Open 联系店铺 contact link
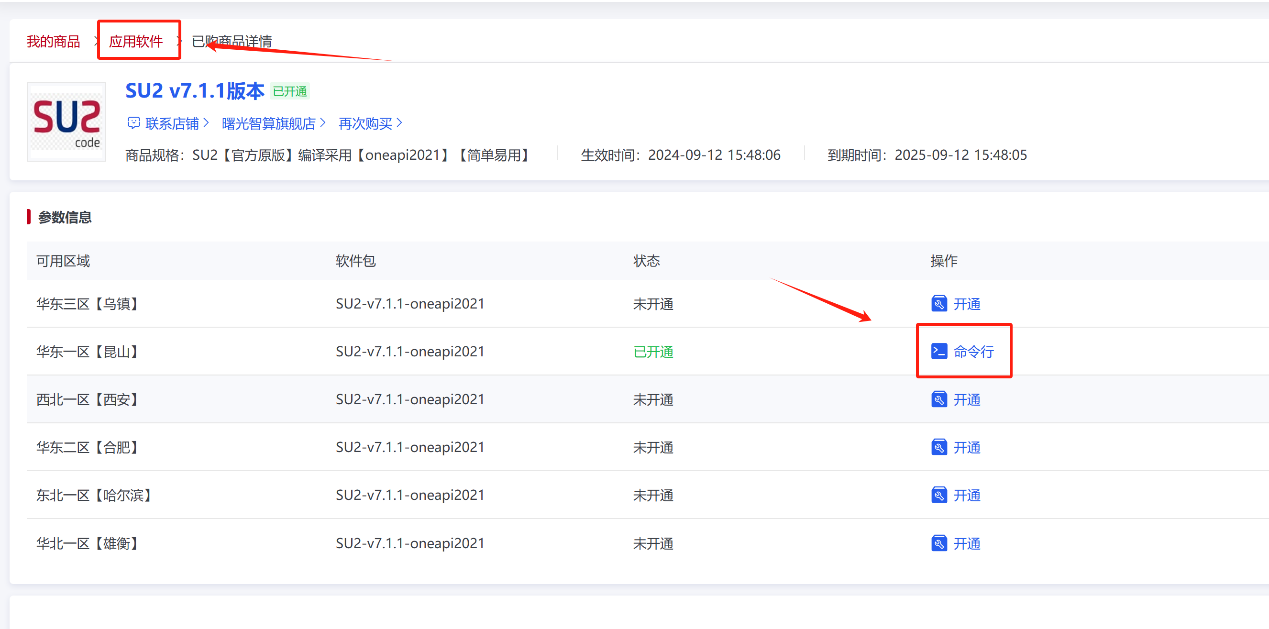The image size is (1269, 629). point(172,123)
